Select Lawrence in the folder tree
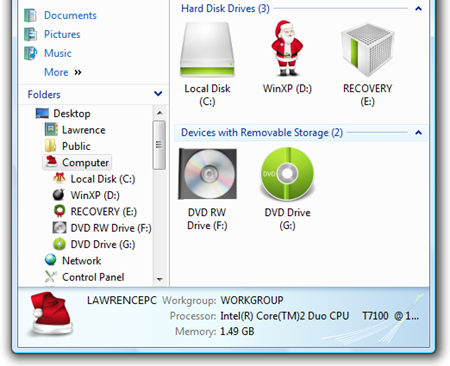The image size is (450, 366). coord(84,130)
